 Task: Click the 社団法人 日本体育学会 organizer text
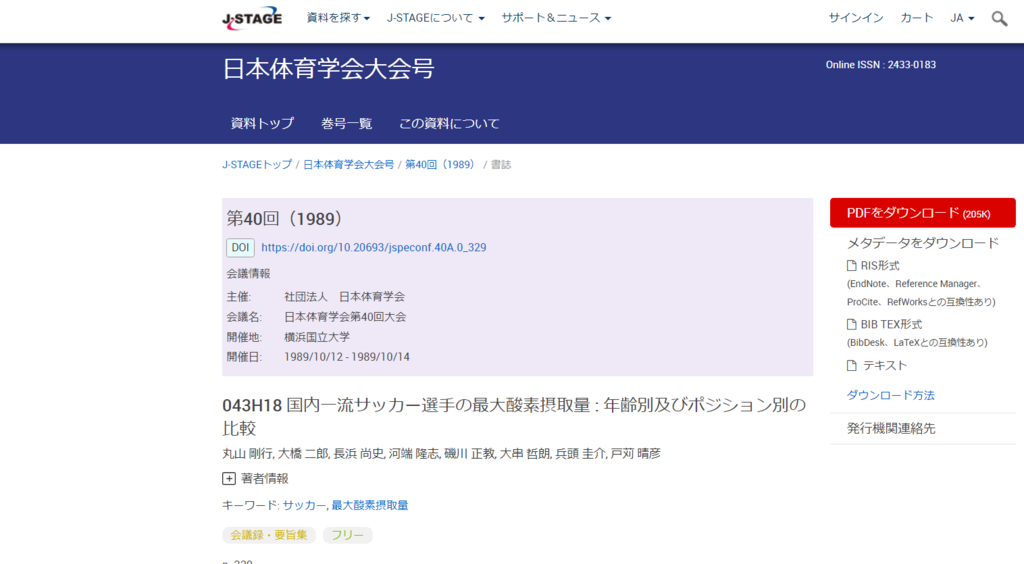tap(344, 296)
